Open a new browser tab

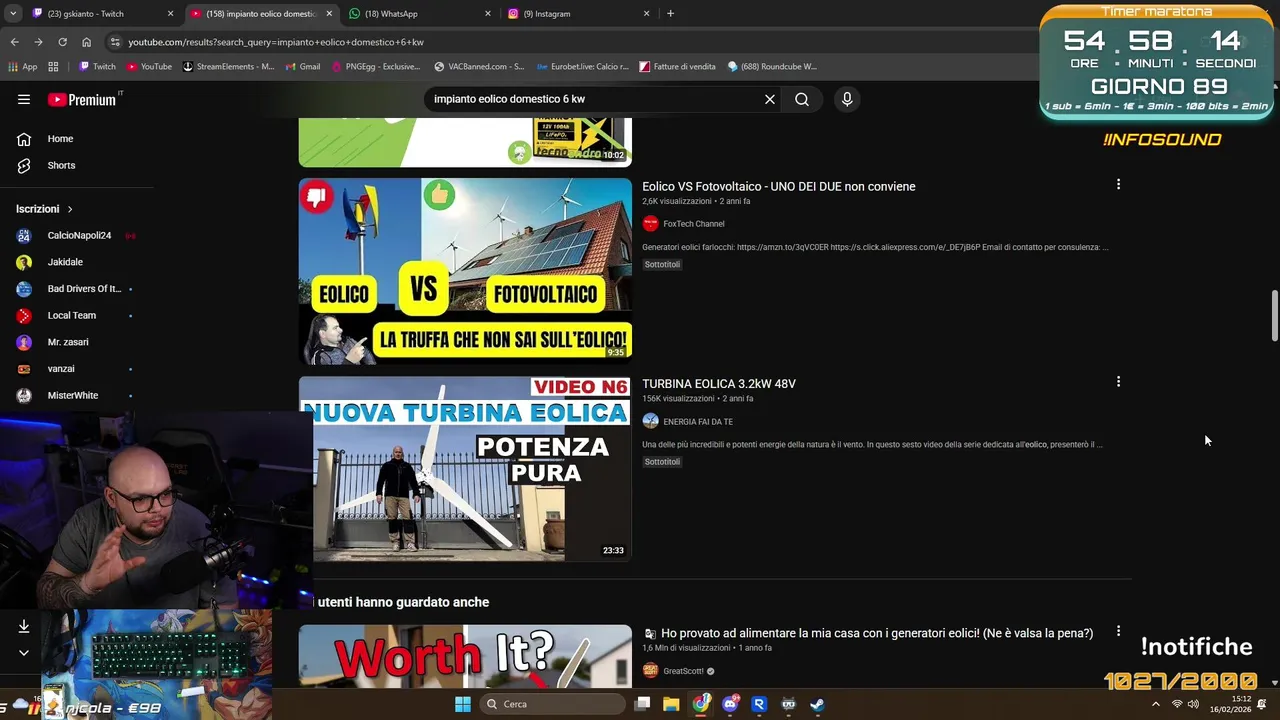pyautogui.click(x=670, y=14)
